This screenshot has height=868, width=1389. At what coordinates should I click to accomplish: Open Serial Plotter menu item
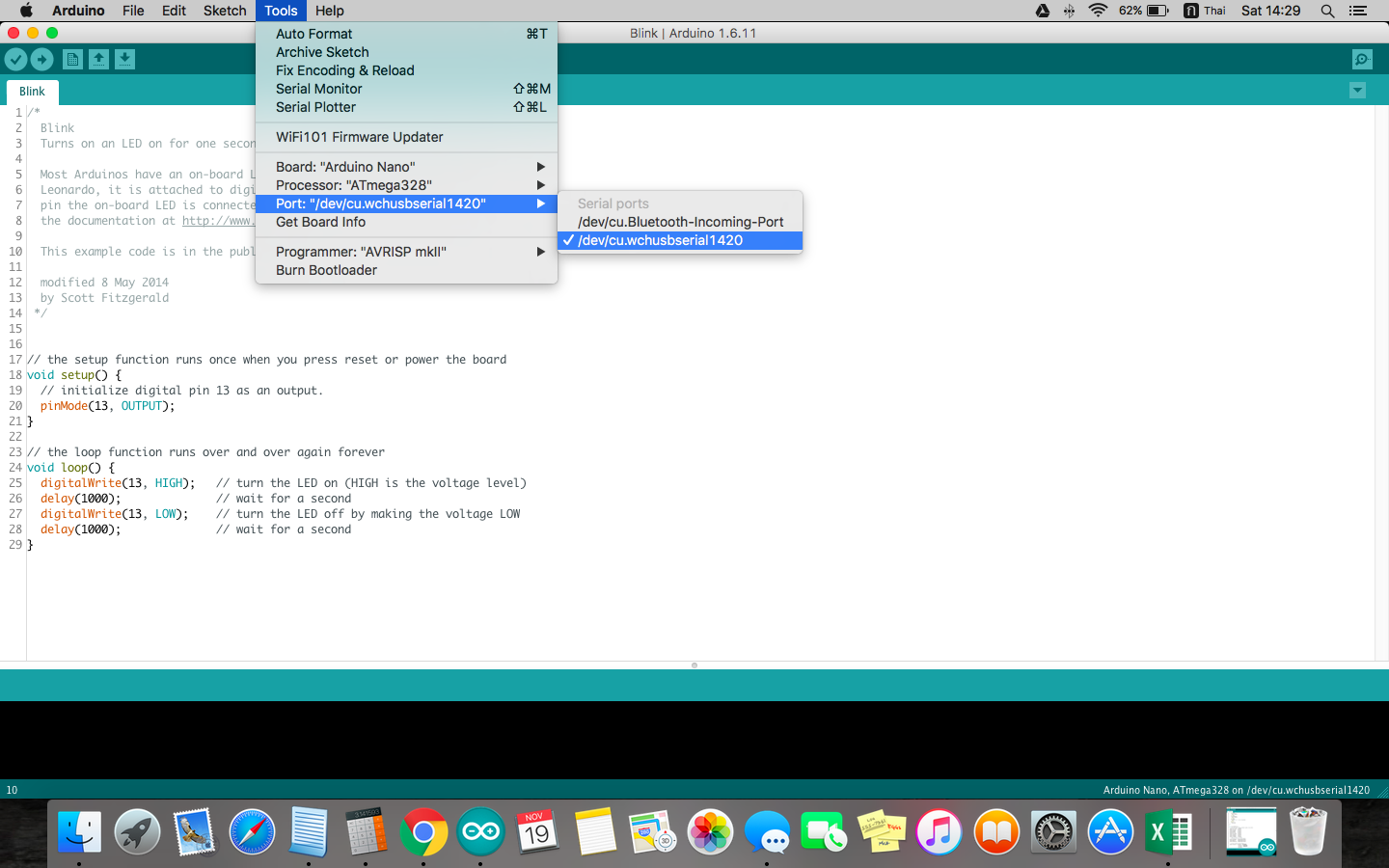[x=406, y=107]
